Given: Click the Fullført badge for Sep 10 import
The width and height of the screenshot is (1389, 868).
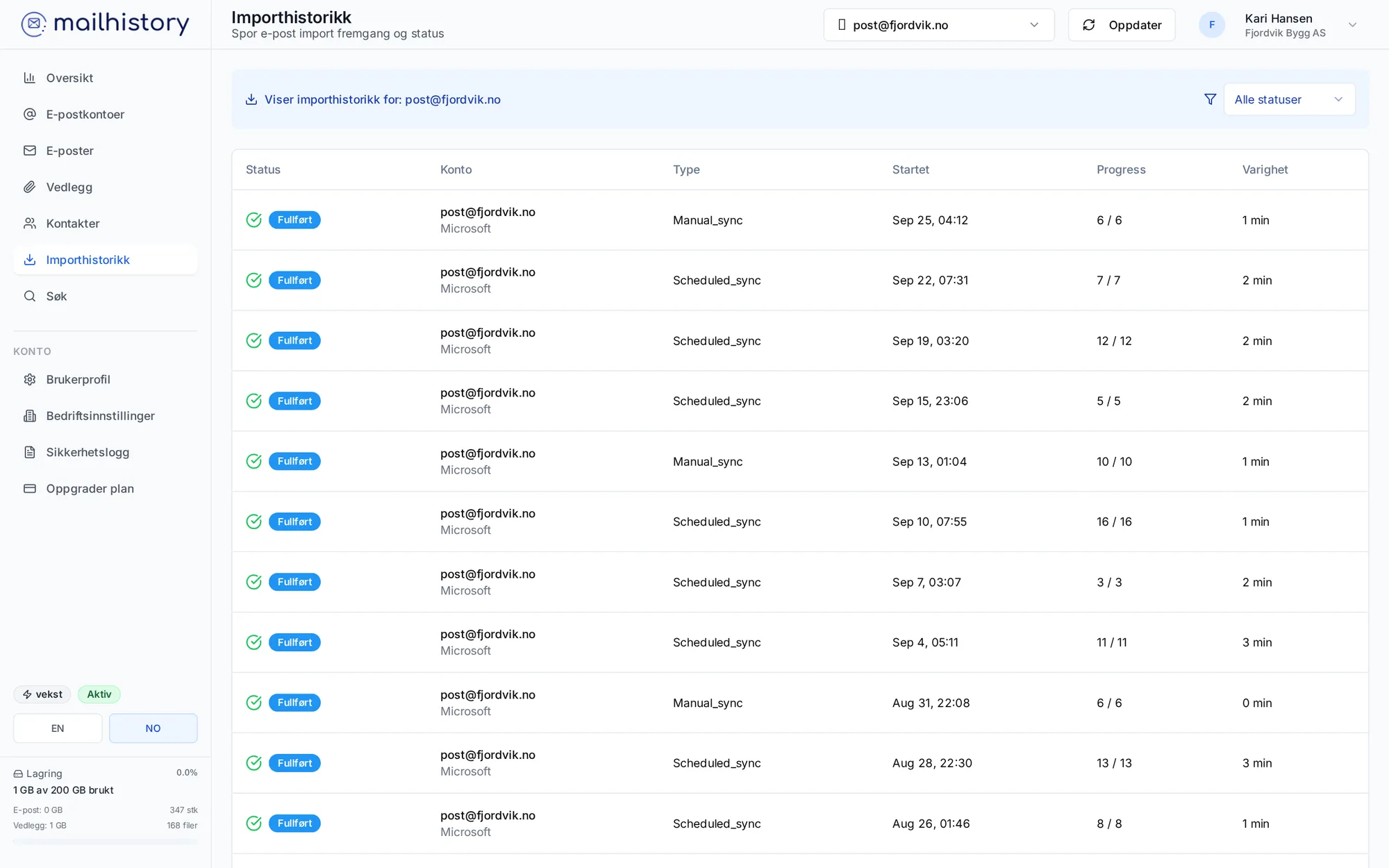Looking at the screenshot, I should [294, 521].
